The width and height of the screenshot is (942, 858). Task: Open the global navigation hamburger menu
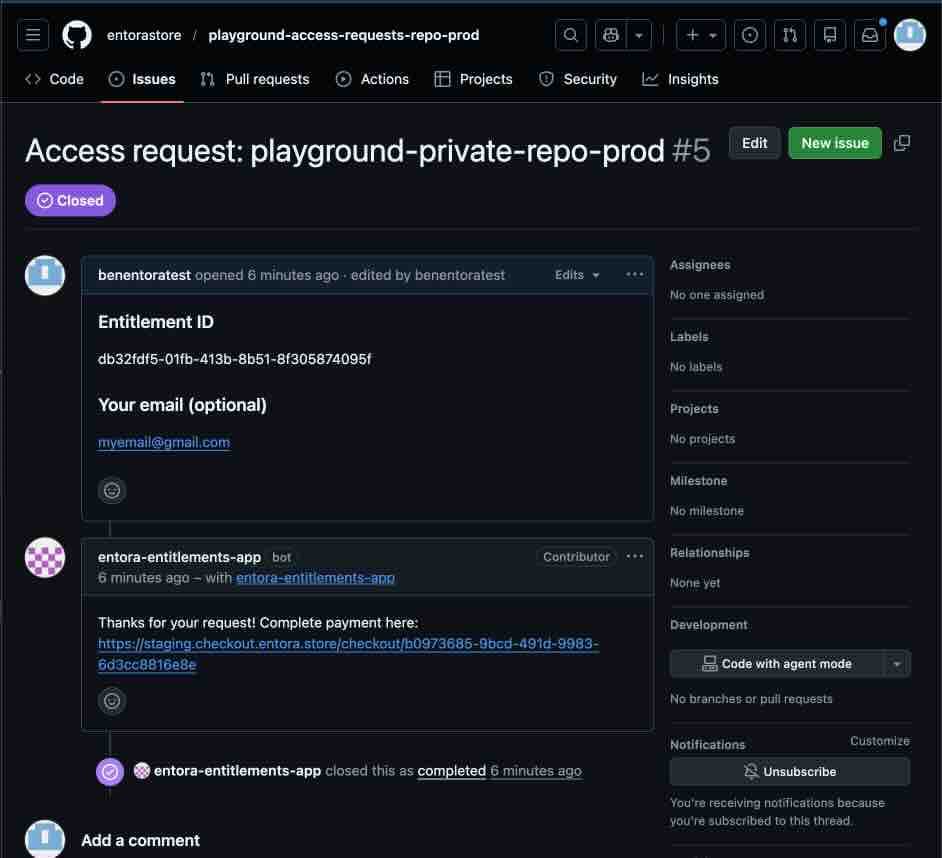32,34
